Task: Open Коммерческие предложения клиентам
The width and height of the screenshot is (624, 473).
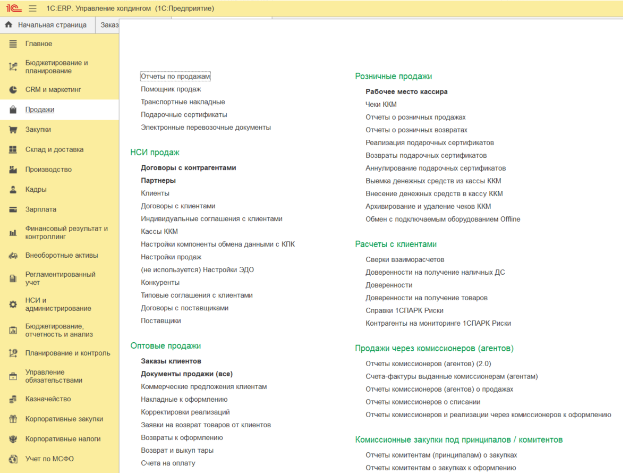Action: [x=204, y=387]
